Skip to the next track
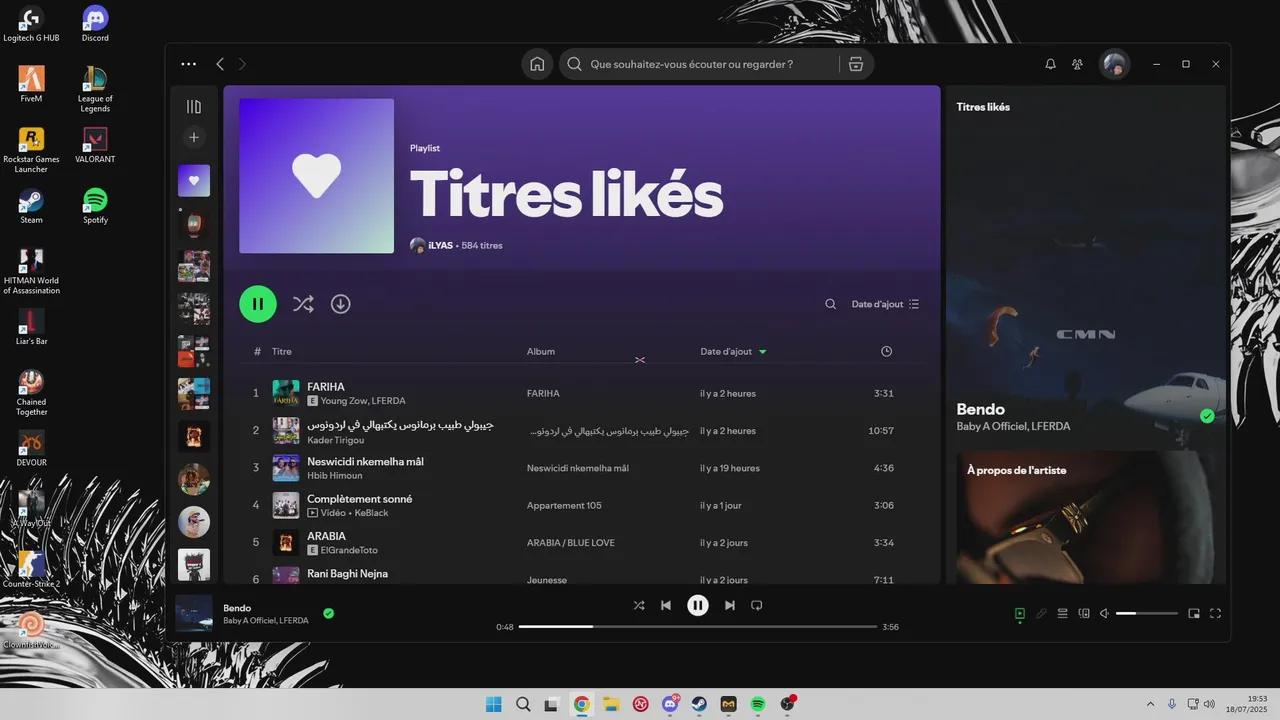This screenshot has height=720, width=1280. [x=730, y=605]
